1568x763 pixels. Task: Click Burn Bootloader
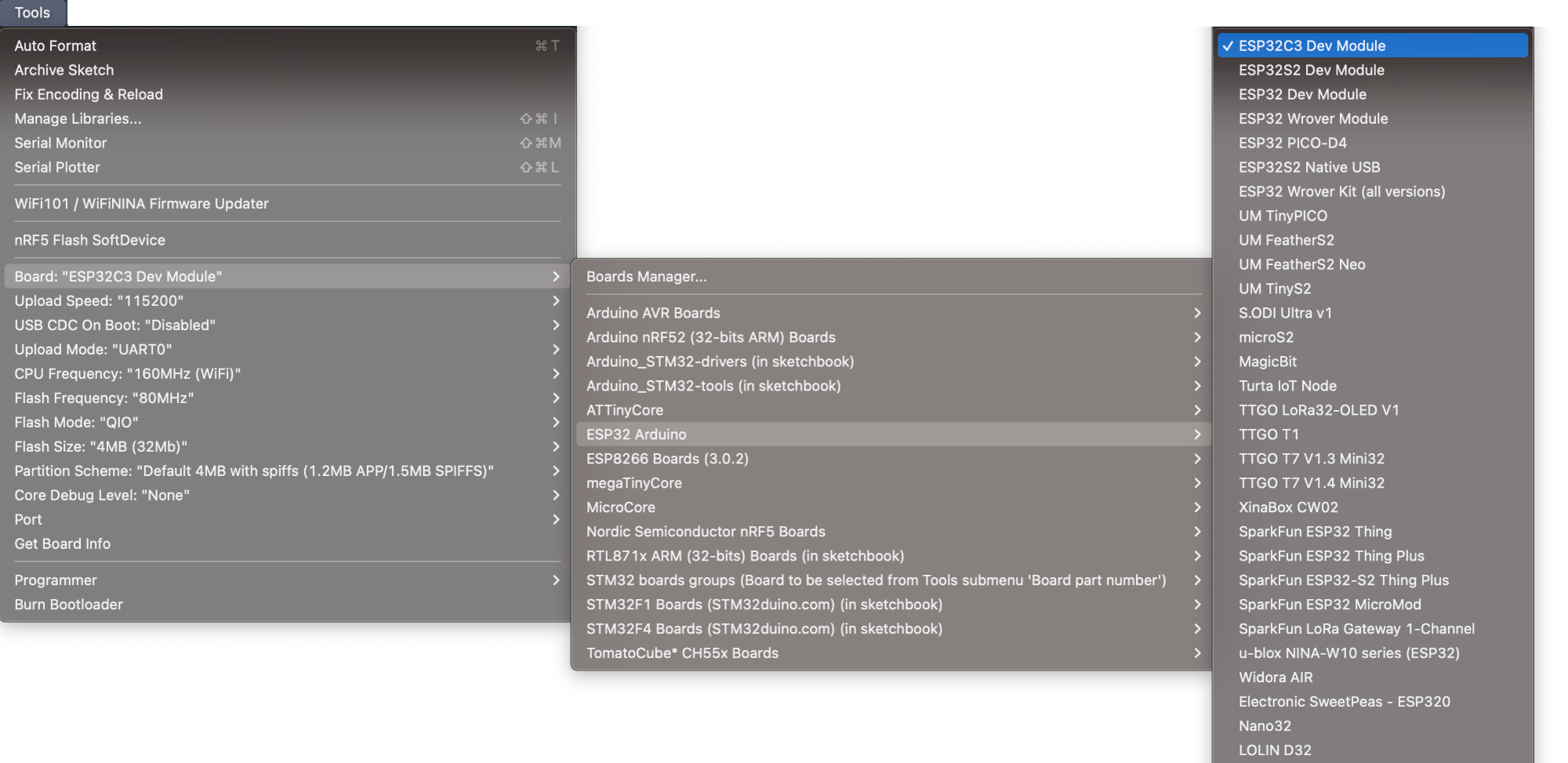click(68, 605)
